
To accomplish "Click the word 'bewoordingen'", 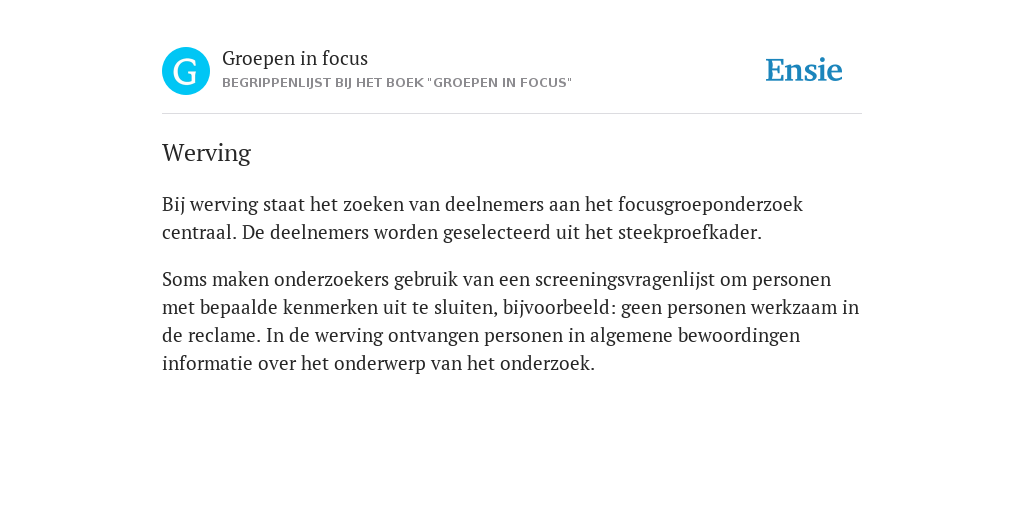I will (739, 336).
